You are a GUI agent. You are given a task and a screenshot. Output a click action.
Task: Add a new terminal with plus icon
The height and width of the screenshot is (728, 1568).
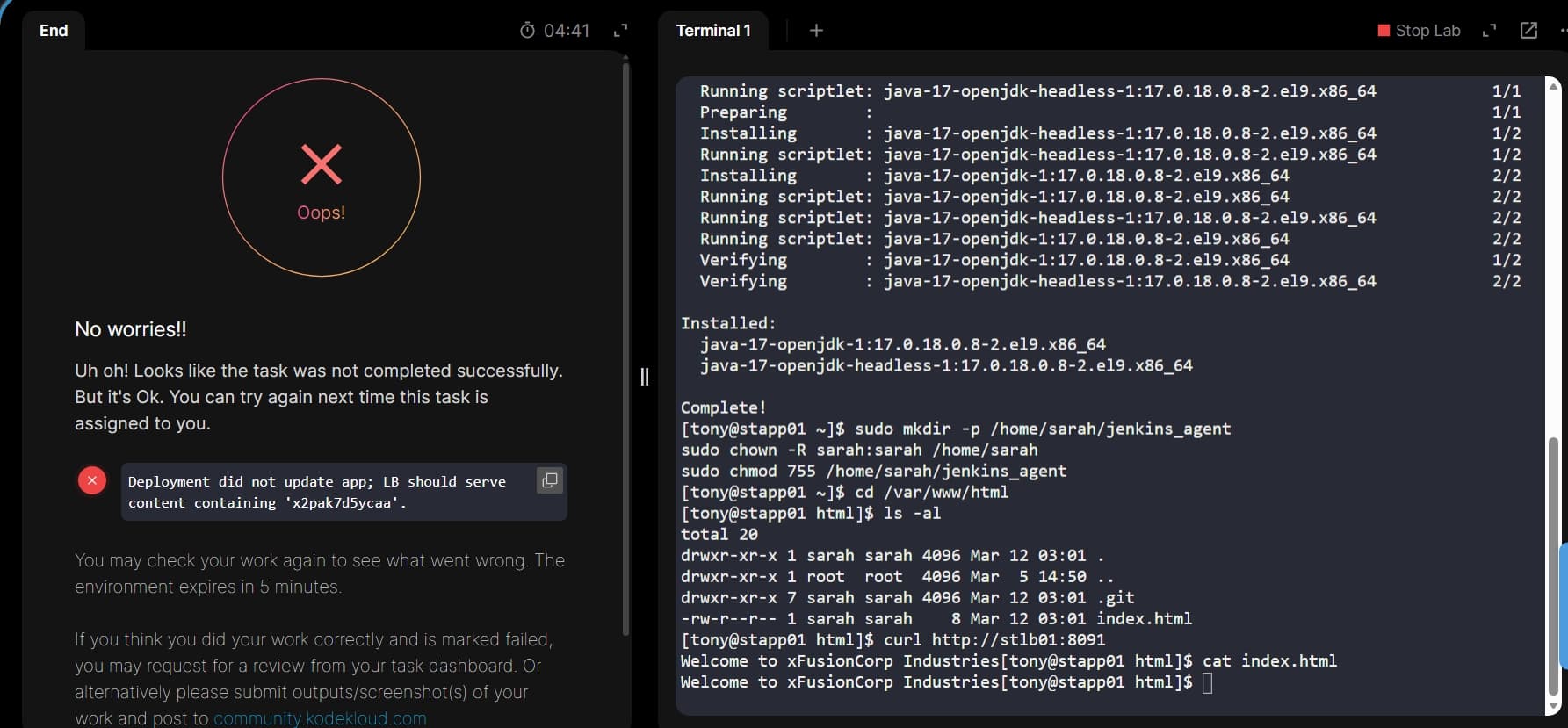pyautogui.click(x=816, y=31)
